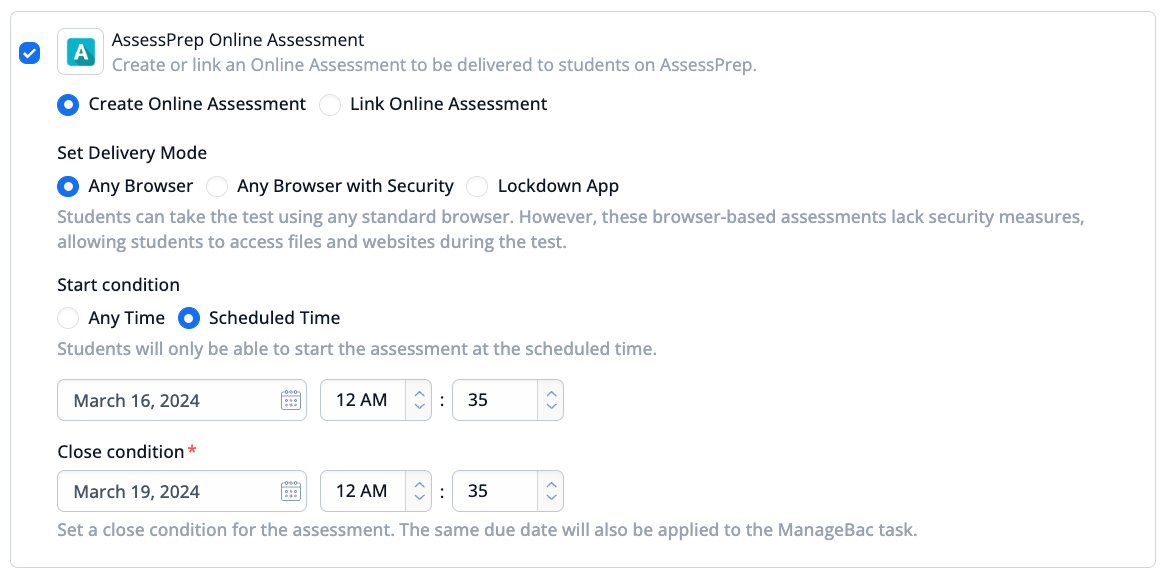1166x578 pixels.
Task: Open the start date calendar icon
Action: click(x=290, y=400)
